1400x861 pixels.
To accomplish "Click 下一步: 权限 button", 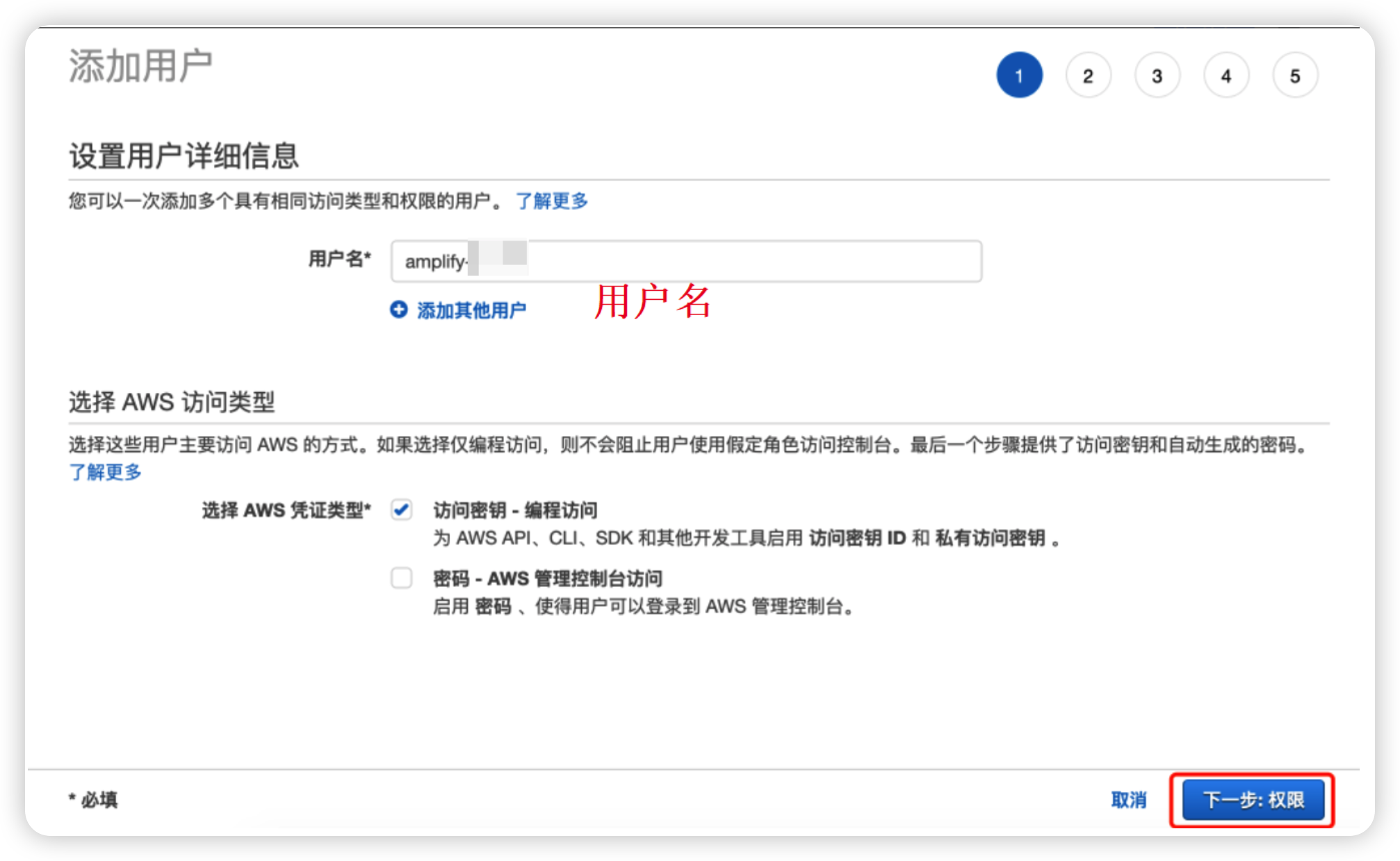I will coord(1253,800).
